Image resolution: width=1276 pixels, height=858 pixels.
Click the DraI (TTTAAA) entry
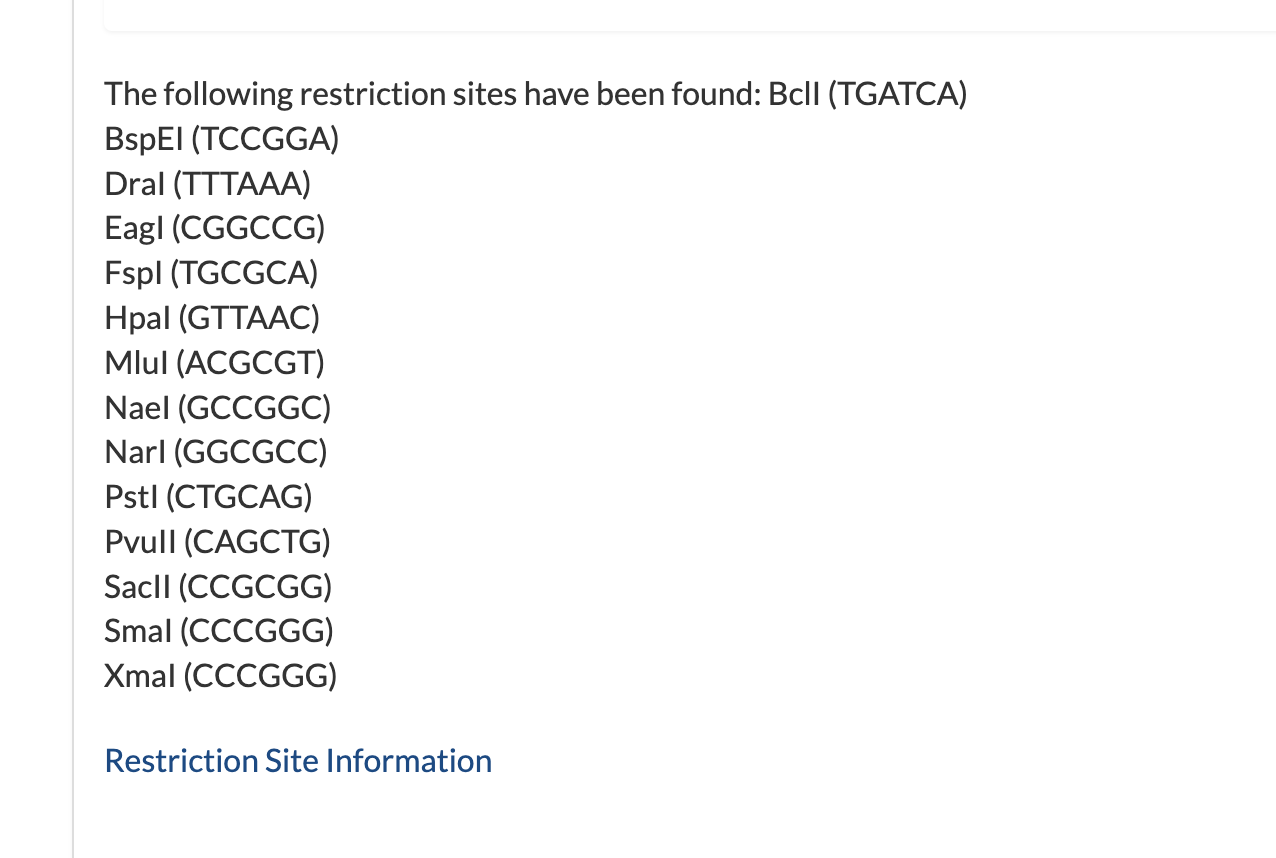pos(208,184)
